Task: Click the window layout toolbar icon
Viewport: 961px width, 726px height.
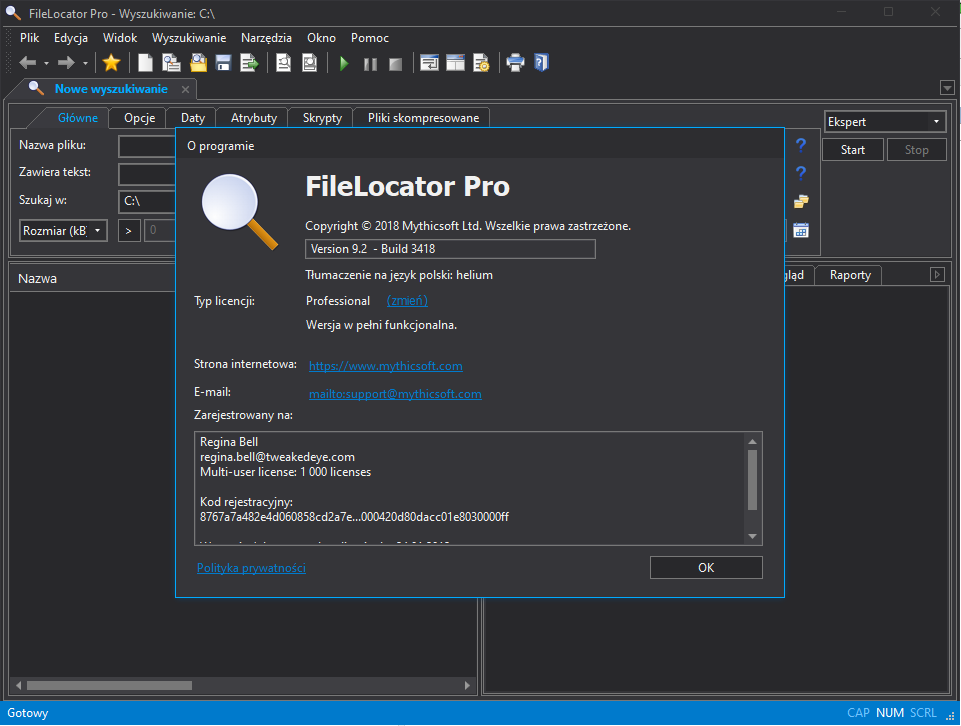Action: (455, 62)
